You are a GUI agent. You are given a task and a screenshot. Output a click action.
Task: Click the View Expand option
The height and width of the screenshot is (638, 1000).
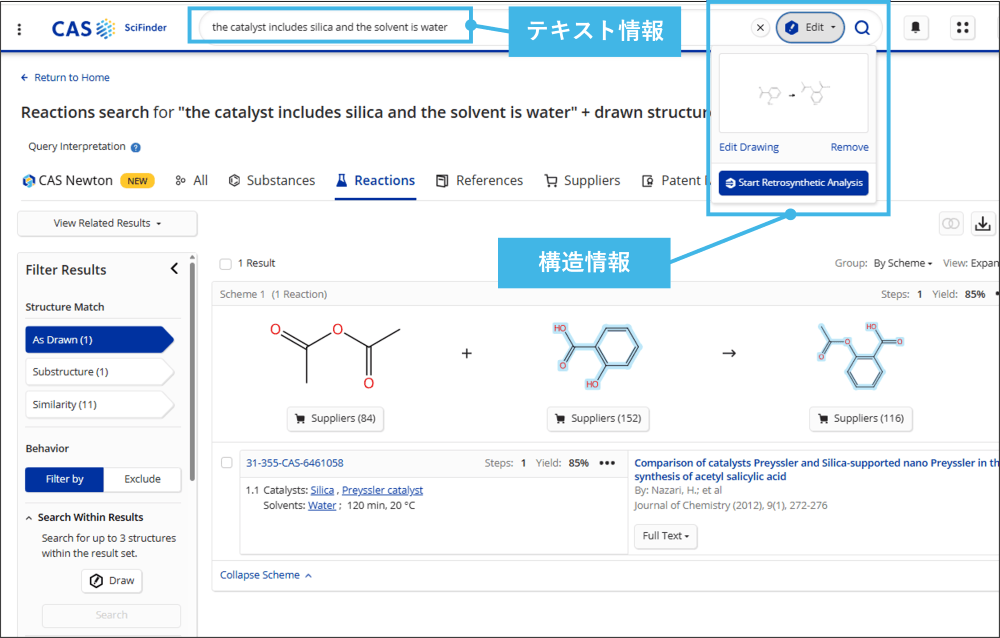(971, 263)
